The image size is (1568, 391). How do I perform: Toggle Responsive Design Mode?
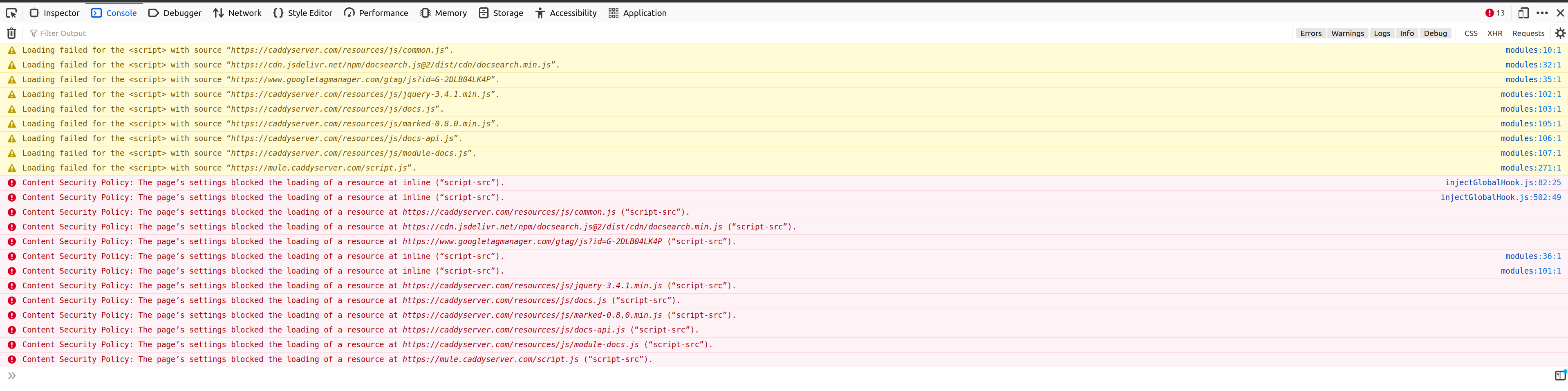coord(1523,12)
